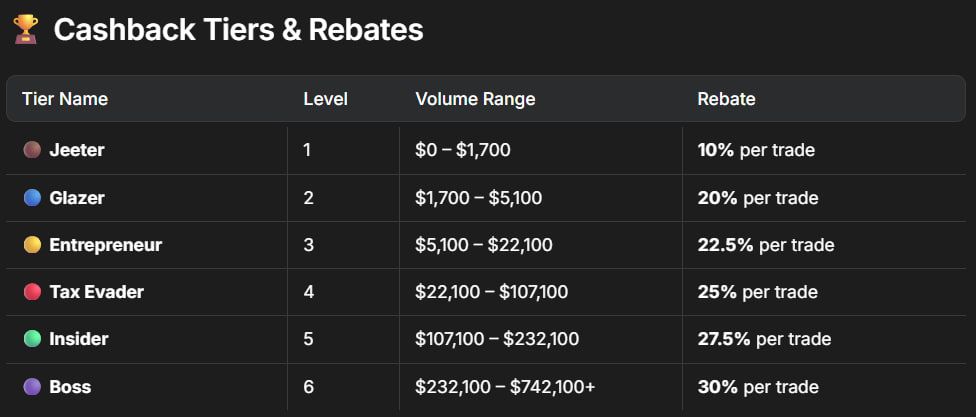Image resolution: width=976 pixels, height=417 pixels.
Task: Select the 22.5% per trade rebate cell
Action: point(765,245)
